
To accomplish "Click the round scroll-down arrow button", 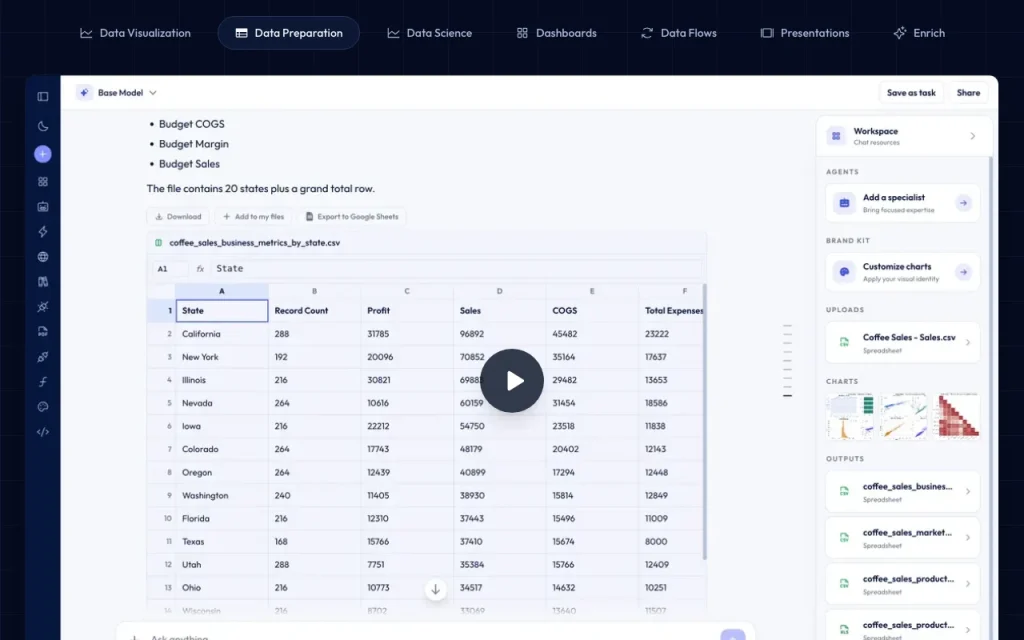I will [x=436, y=590].
